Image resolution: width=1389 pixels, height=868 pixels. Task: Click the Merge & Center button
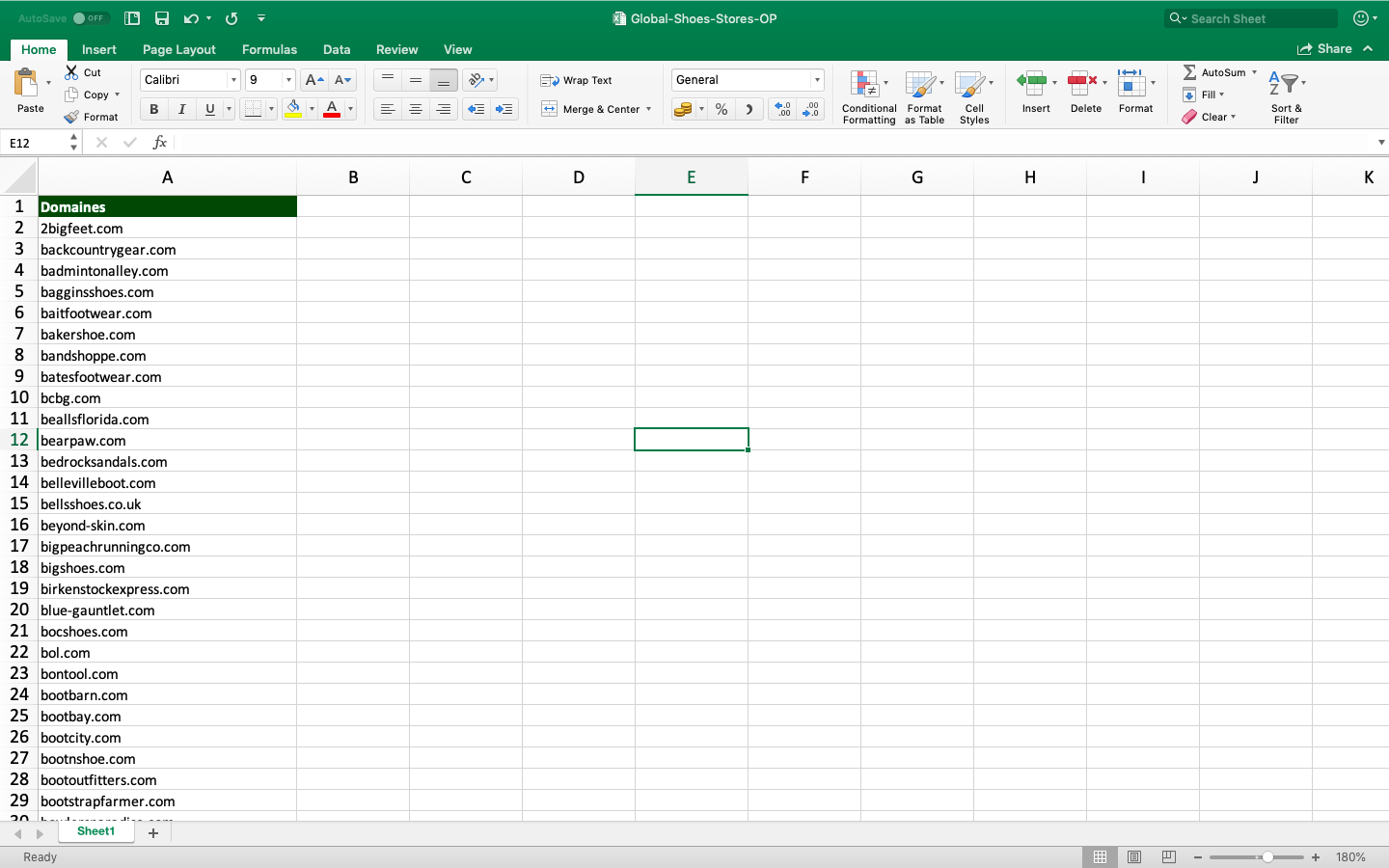596,109
